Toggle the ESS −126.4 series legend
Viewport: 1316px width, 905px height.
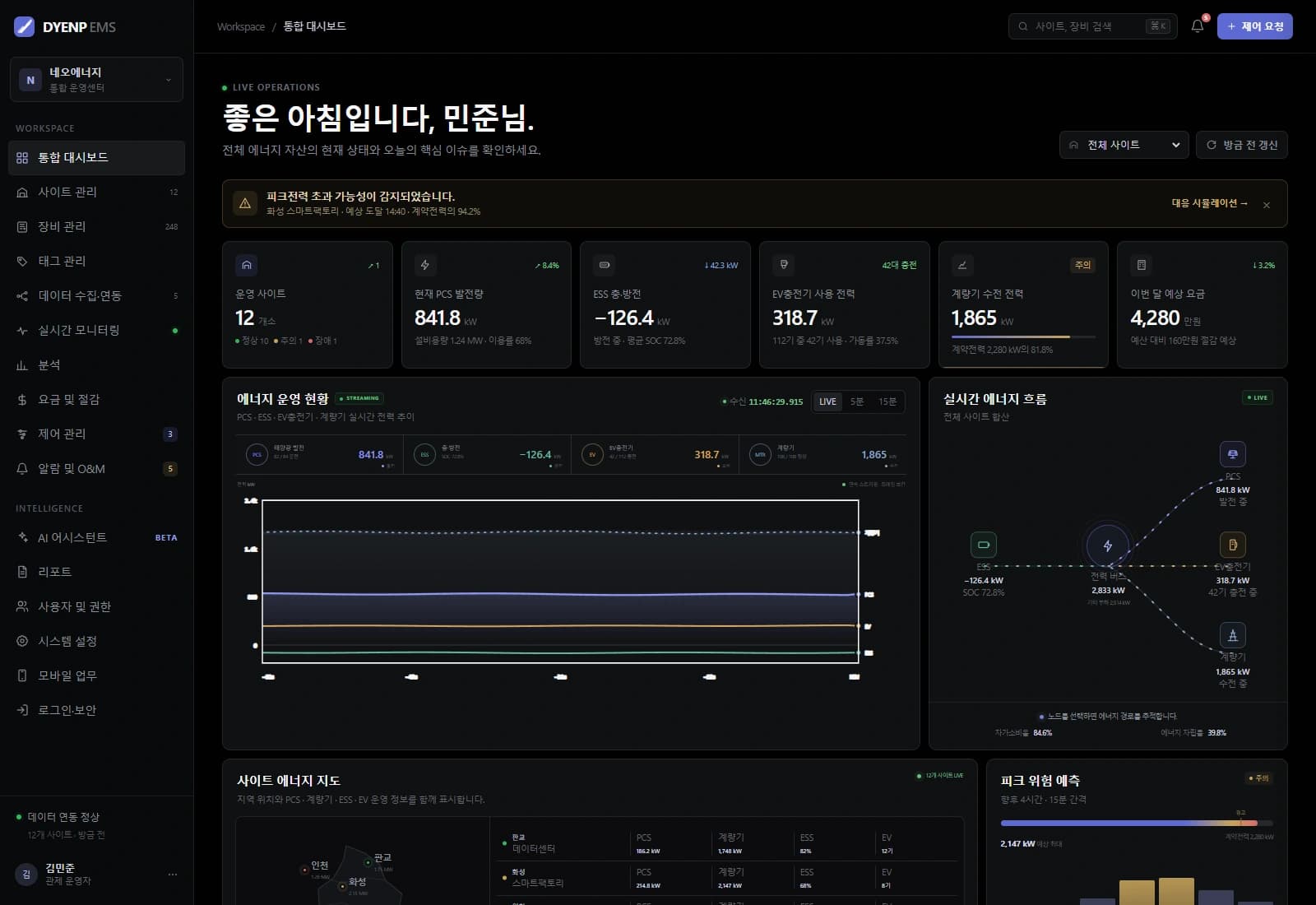[x=488, y=455]
